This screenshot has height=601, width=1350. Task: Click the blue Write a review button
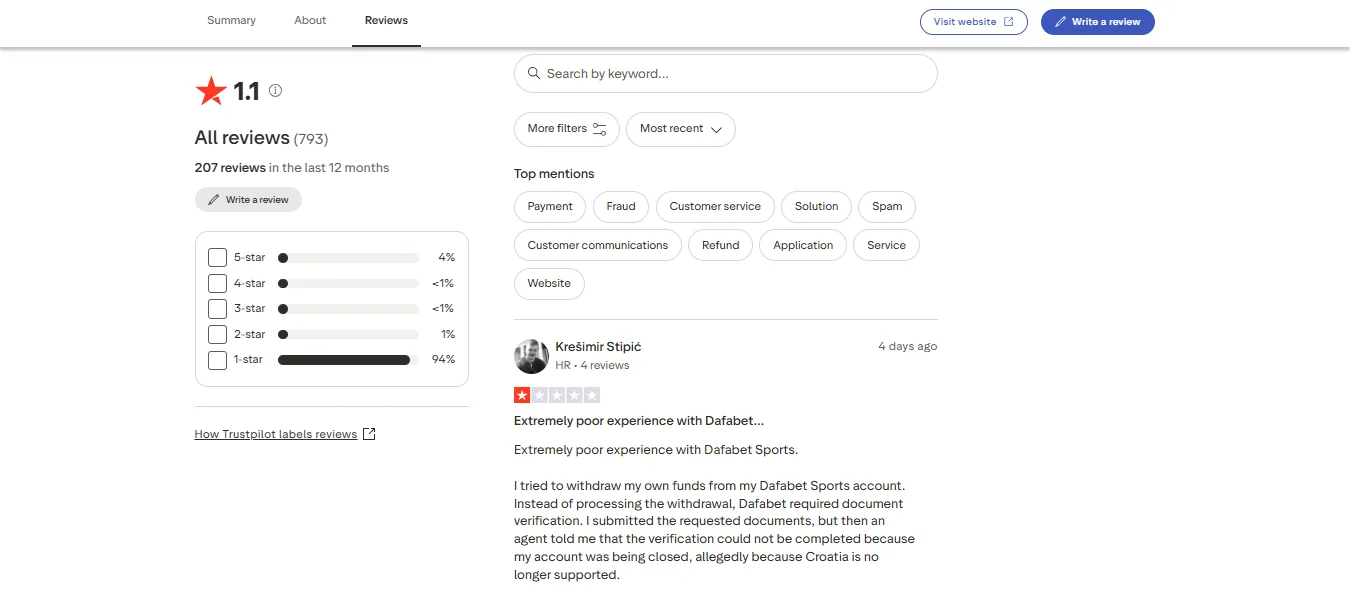tap(1098, 22)
